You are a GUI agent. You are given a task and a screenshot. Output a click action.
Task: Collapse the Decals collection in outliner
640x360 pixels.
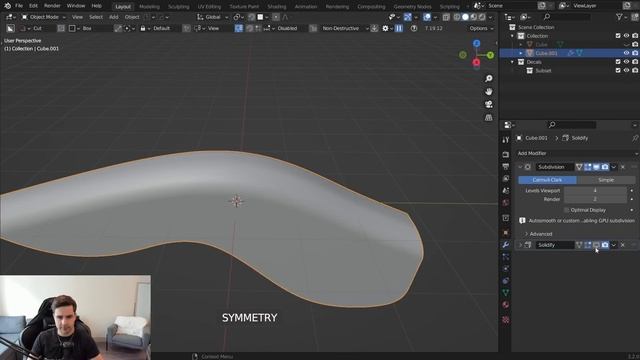pyautogui.click(x=512, y=62)
